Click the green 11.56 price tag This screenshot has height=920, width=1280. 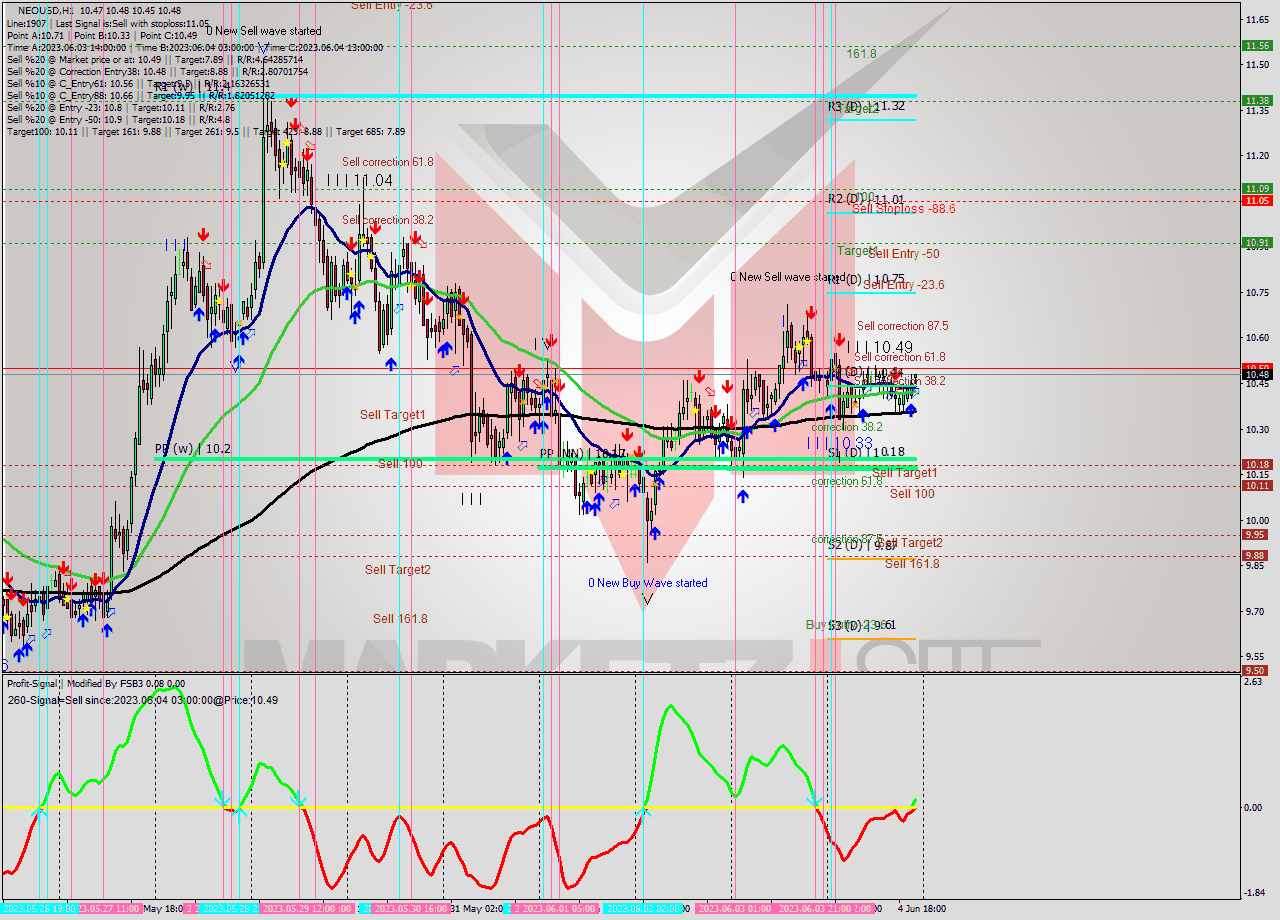[1257, 45]
